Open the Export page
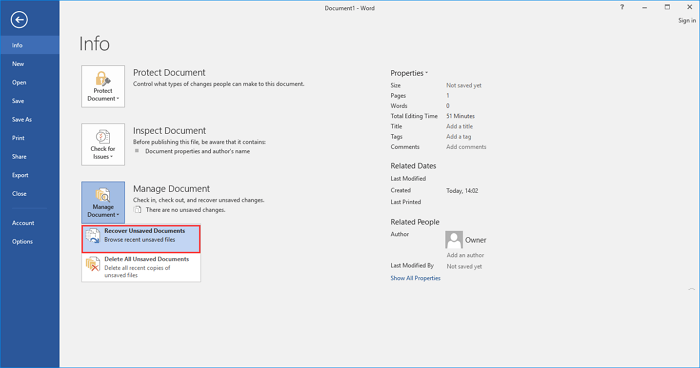Image resolution: width=700 pixels, height=368 pixels. 29,175
